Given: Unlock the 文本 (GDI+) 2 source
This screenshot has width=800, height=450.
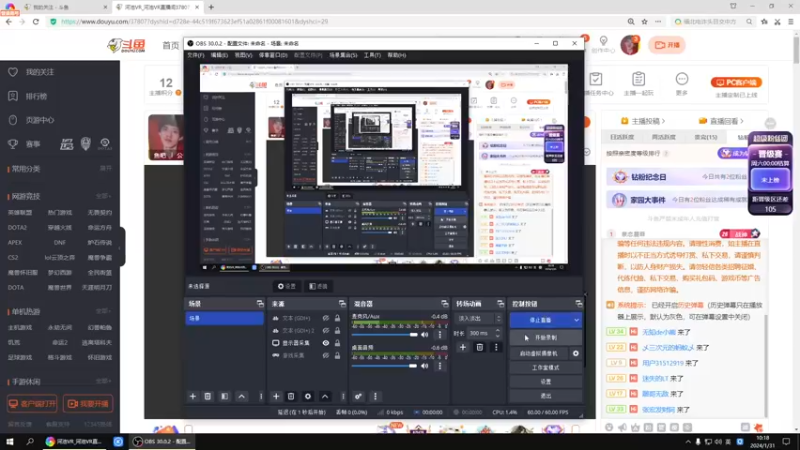Looking at the screenshot, I should (337, 331).
